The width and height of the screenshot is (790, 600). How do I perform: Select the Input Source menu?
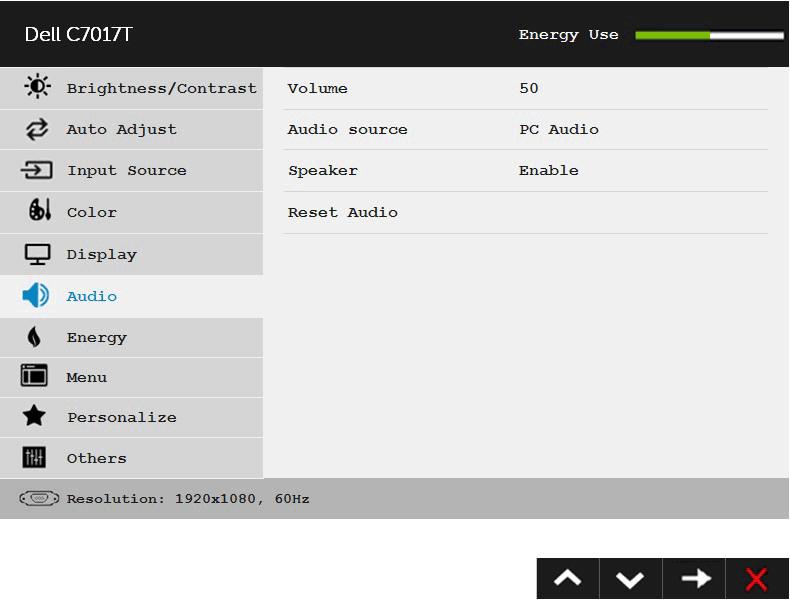[x=131, y=170]
